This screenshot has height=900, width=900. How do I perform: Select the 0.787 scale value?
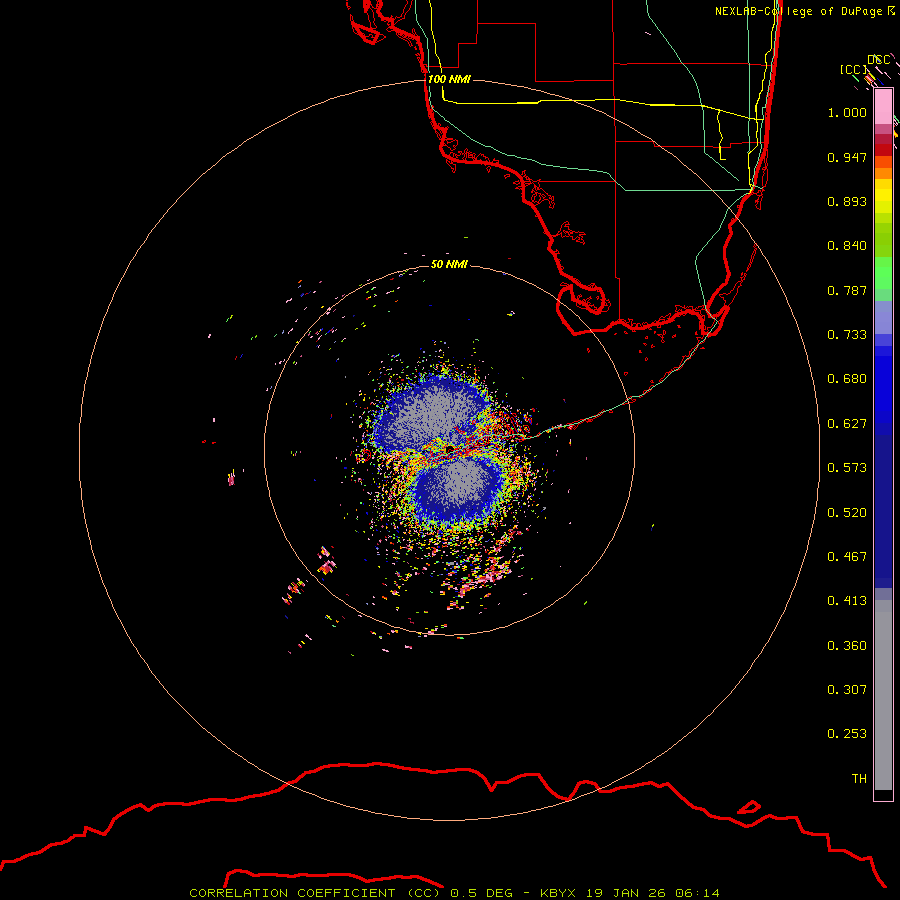click(x=847, y=290)
